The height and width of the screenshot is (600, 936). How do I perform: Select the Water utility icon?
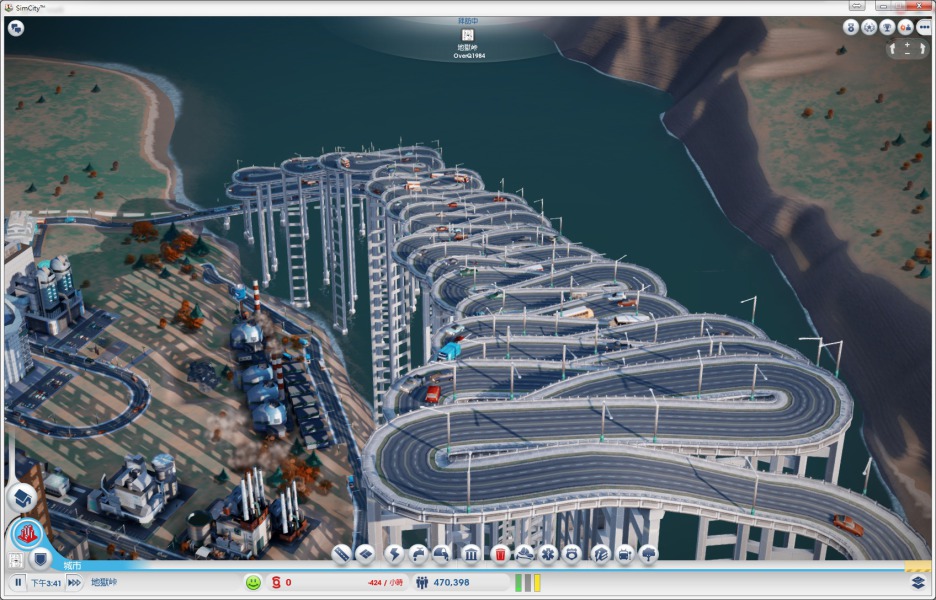[419, 553]
